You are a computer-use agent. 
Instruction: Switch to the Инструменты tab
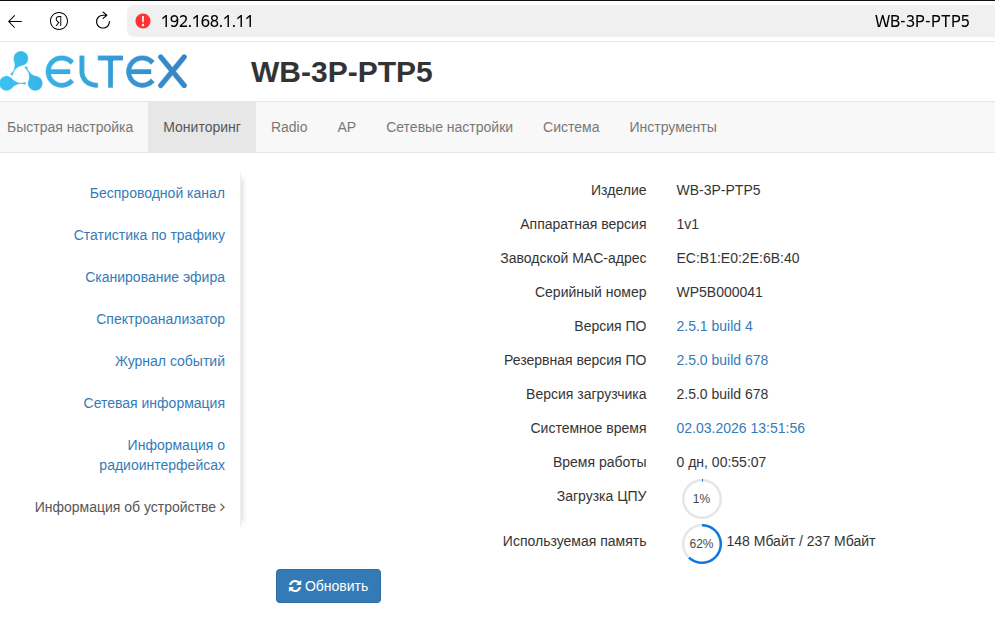[x=673, y=127]
